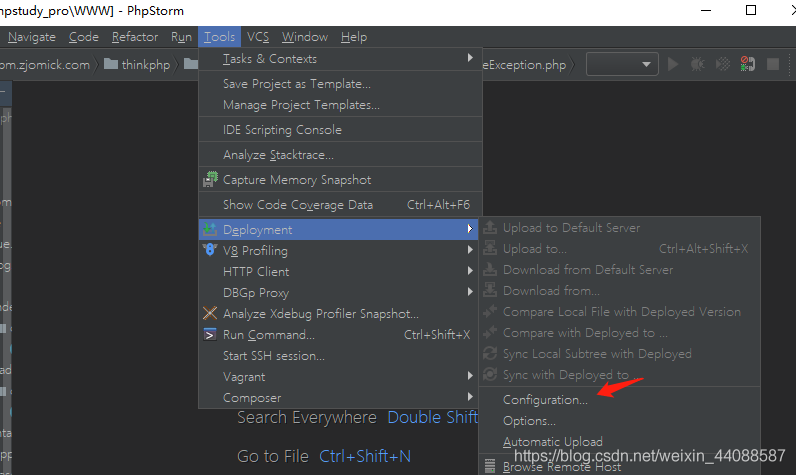Screen dimensions: 796x475
Task: Click the Browse Remote Host icon
Action: click(490, 466)
